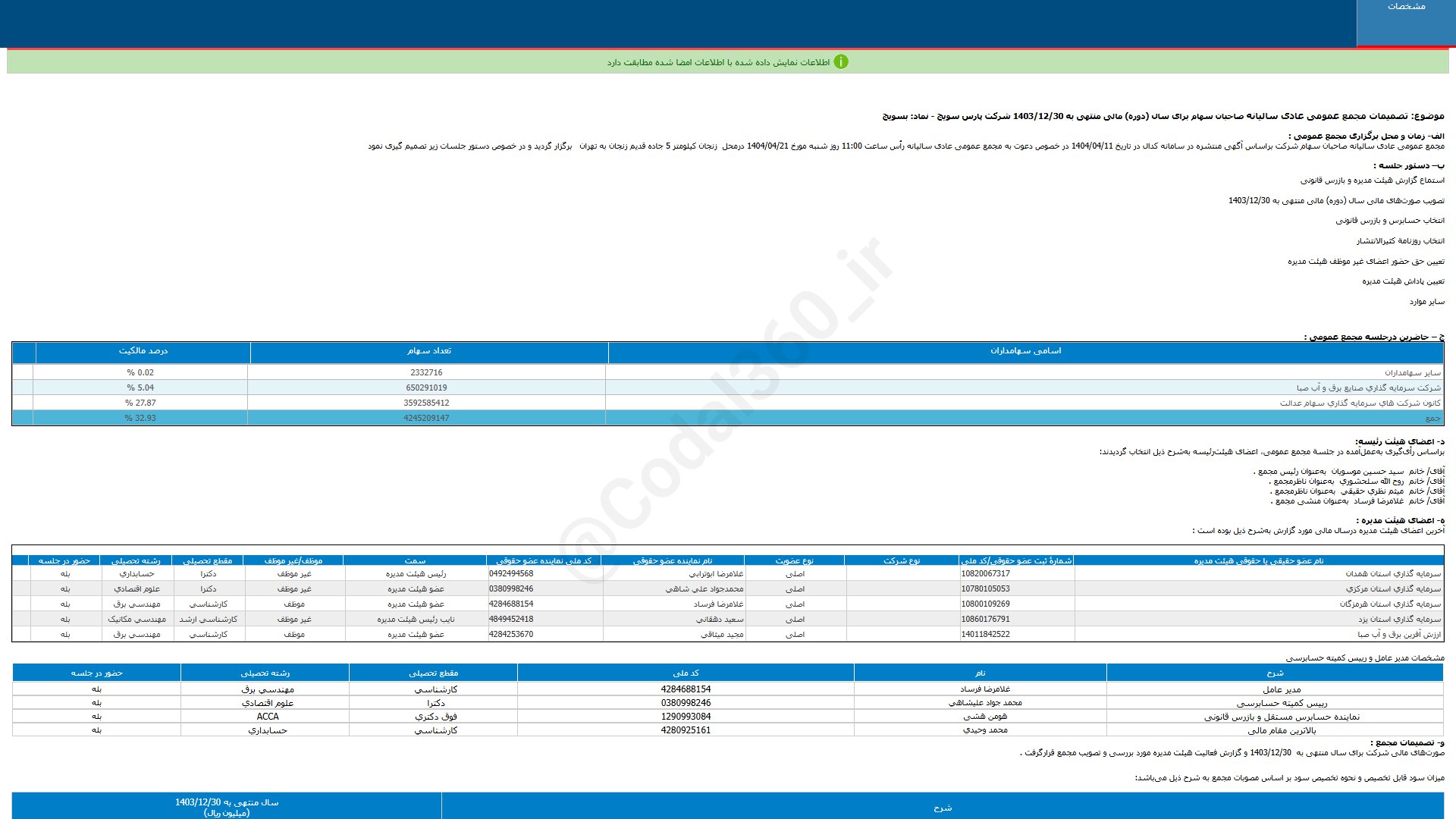The width and height of the screenshot is (1456, 819).
Task: Click the موظف/غیر موظف column header
Action: tap(293, 561)
